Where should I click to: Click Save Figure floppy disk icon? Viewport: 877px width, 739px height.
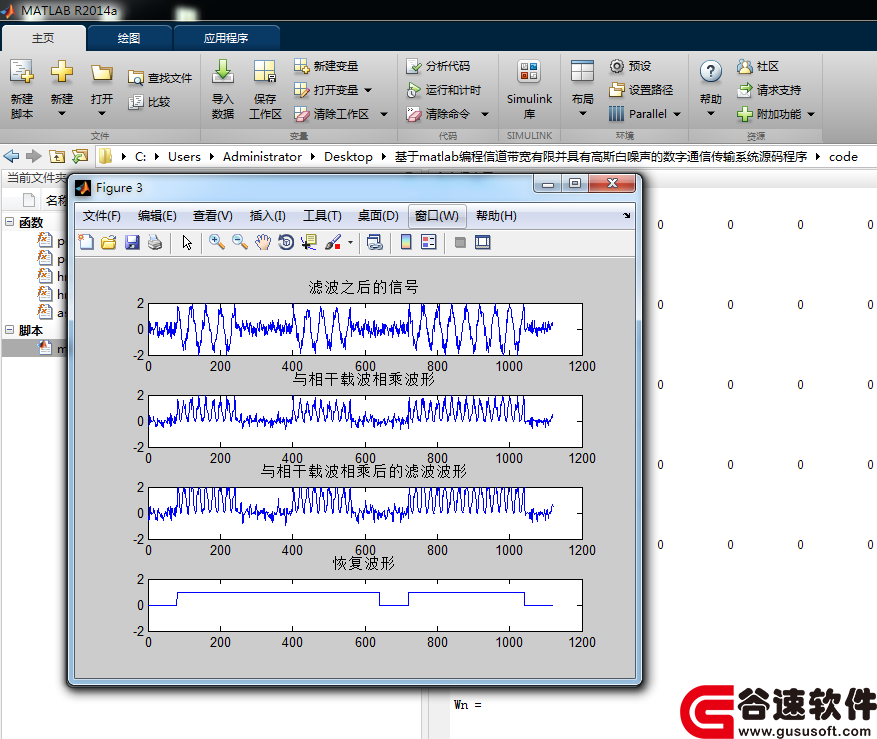point(132,242)
